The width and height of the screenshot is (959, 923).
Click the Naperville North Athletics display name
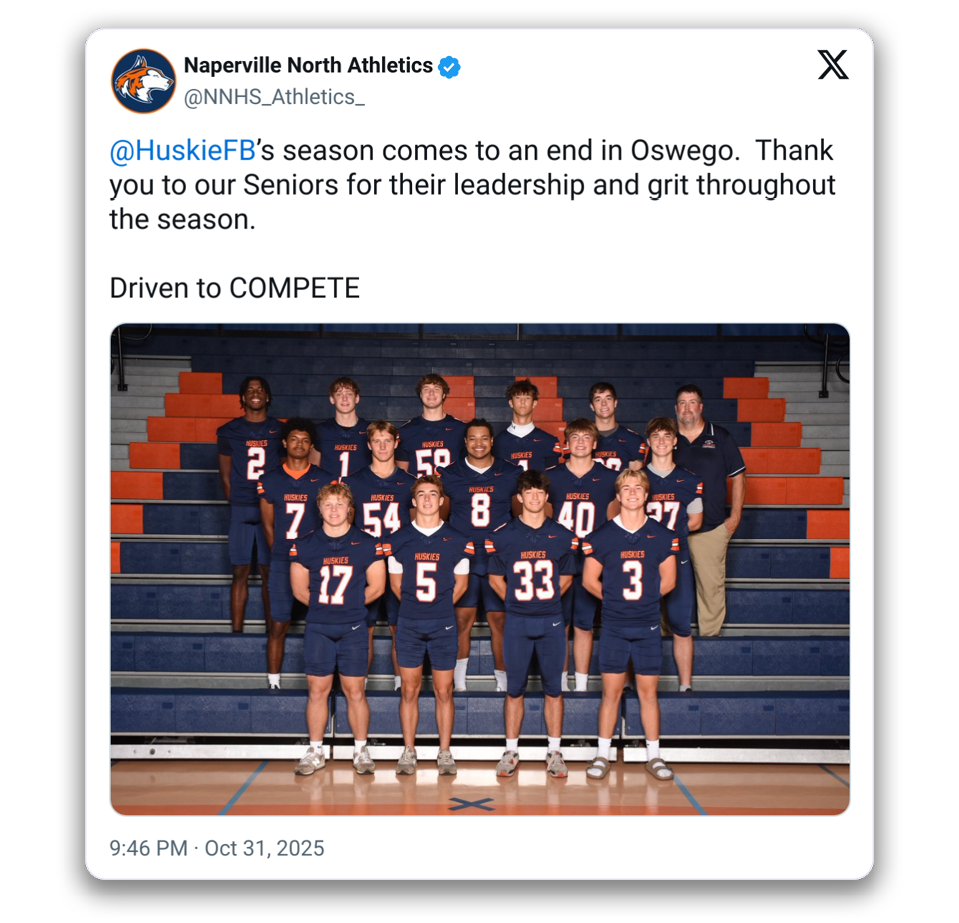[308, 65]
